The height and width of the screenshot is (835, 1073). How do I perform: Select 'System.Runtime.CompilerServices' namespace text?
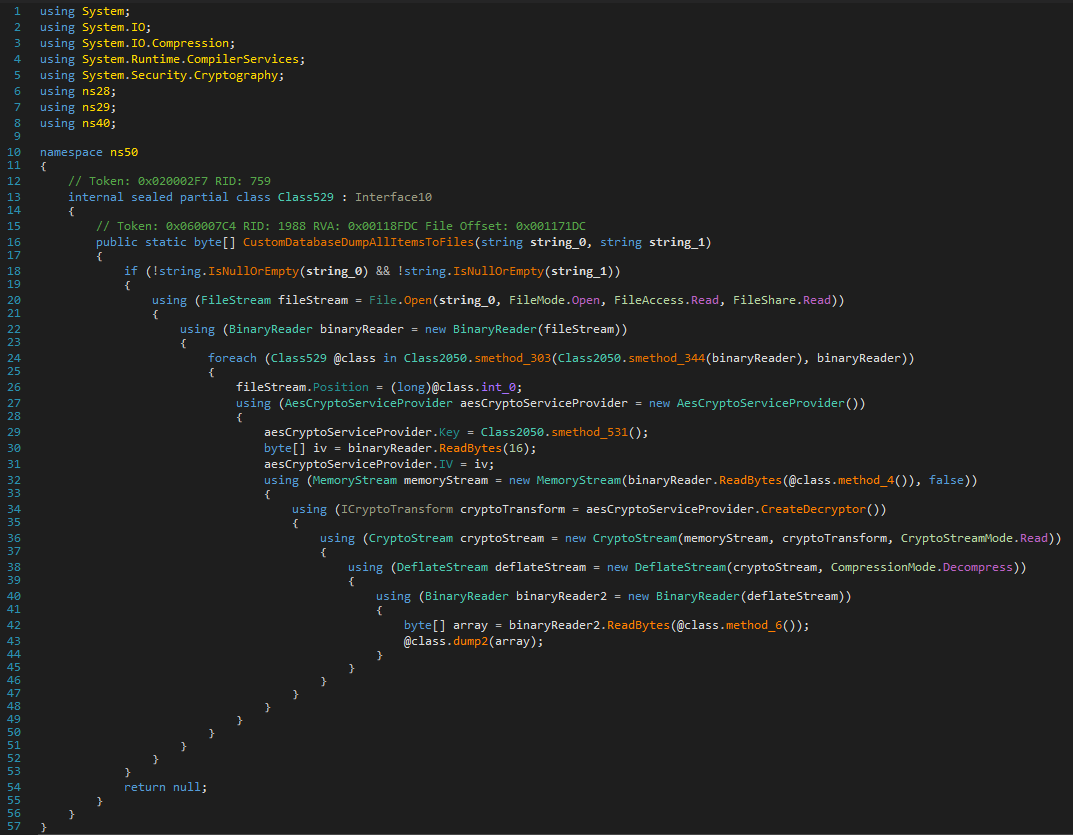coord(190,59)
